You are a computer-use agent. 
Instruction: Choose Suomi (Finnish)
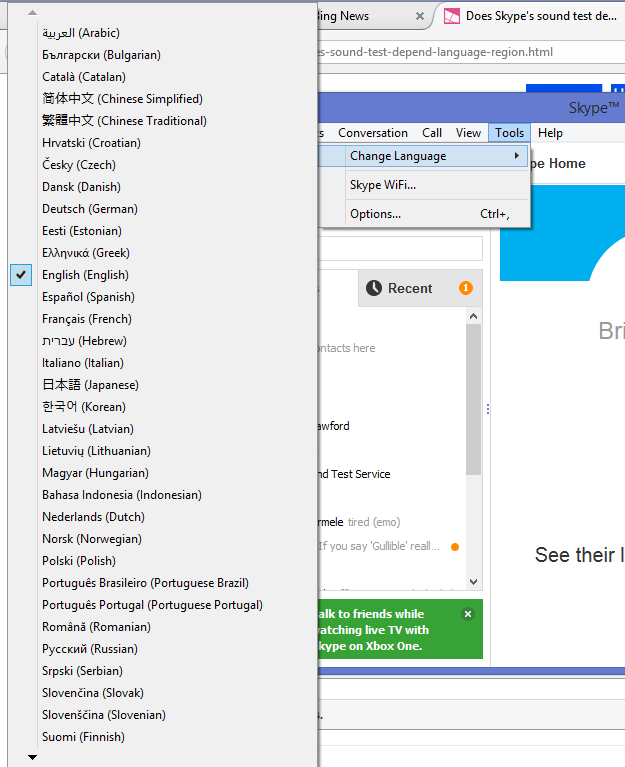tap(83, 737)
